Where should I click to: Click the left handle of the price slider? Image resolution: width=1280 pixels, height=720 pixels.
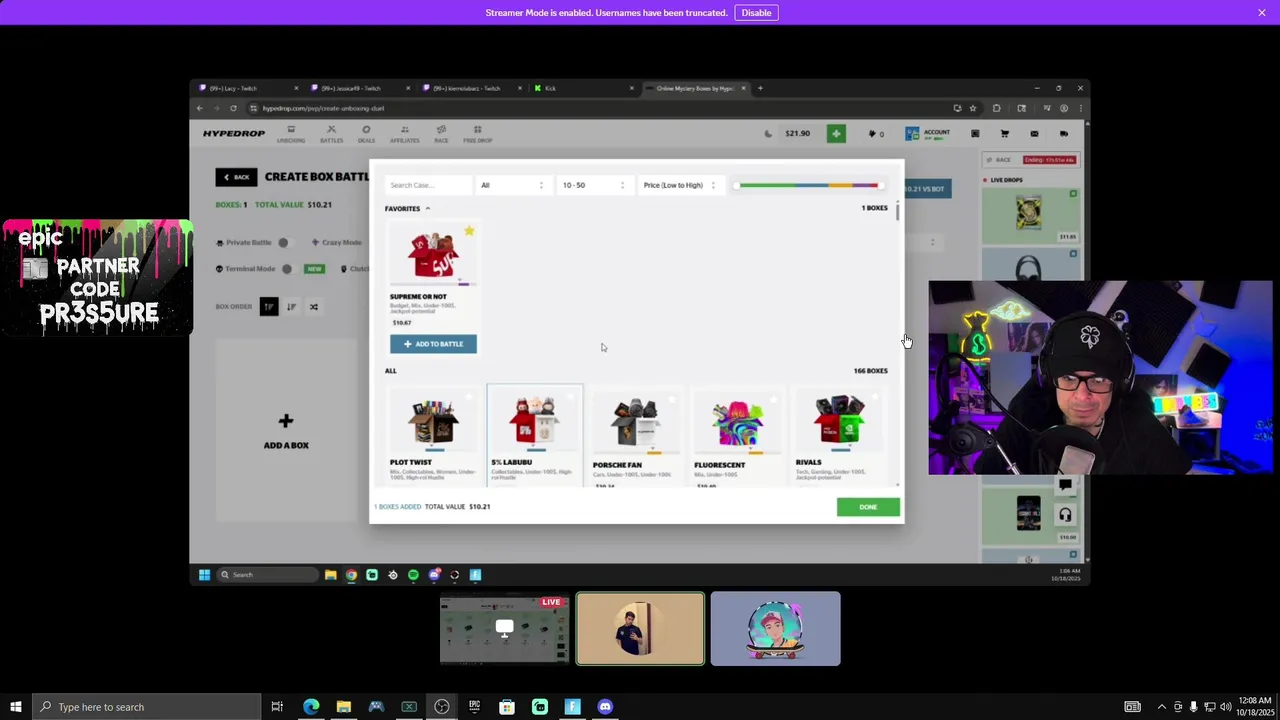737,185
